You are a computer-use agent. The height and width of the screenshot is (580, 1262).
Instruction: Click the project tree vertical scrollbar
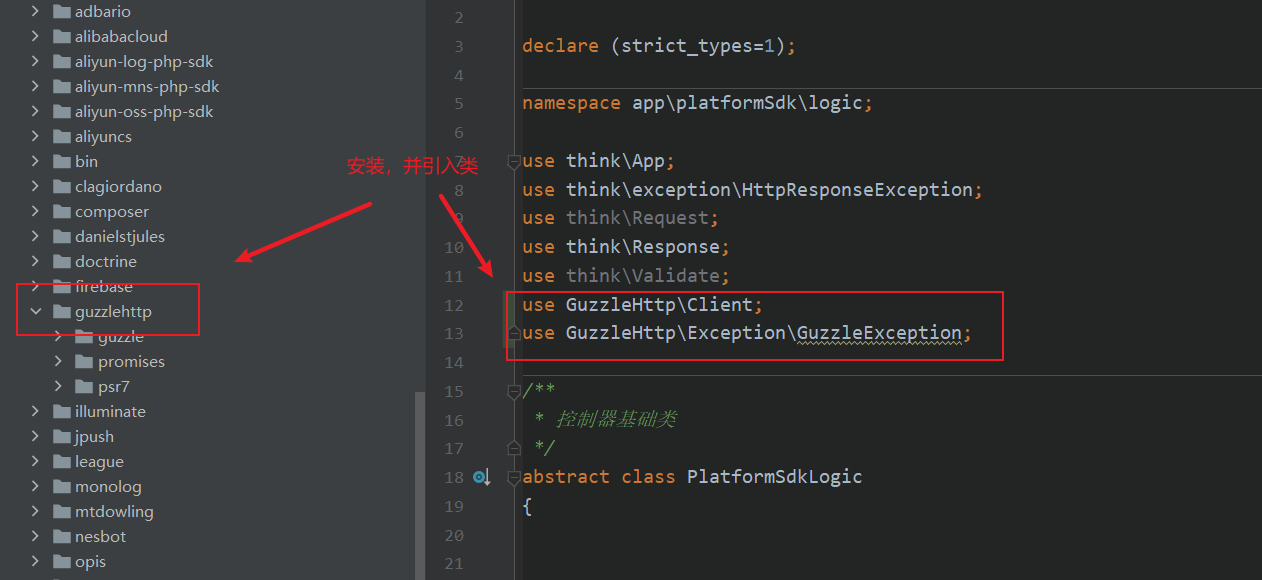[x=420, y=485]
